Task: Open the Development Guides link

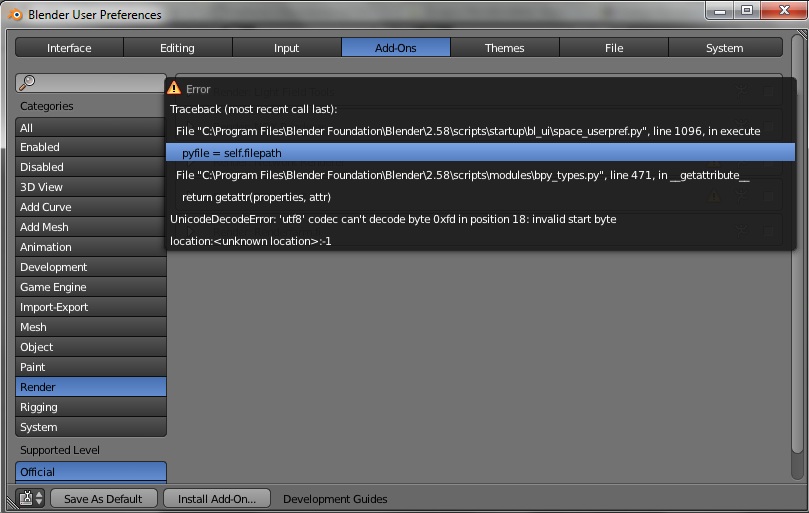Action: 335,498
